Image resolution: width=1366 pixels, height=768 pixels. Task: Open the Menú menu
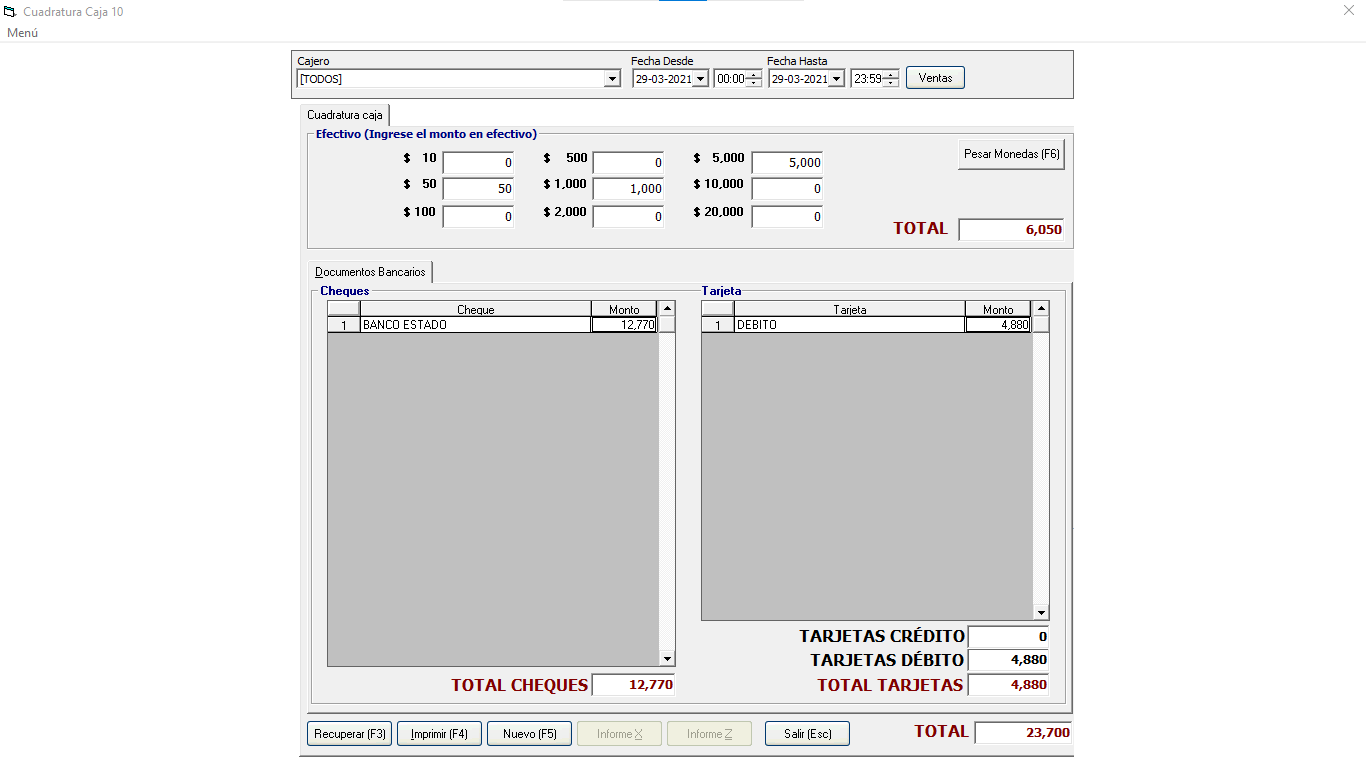point(22,33)
